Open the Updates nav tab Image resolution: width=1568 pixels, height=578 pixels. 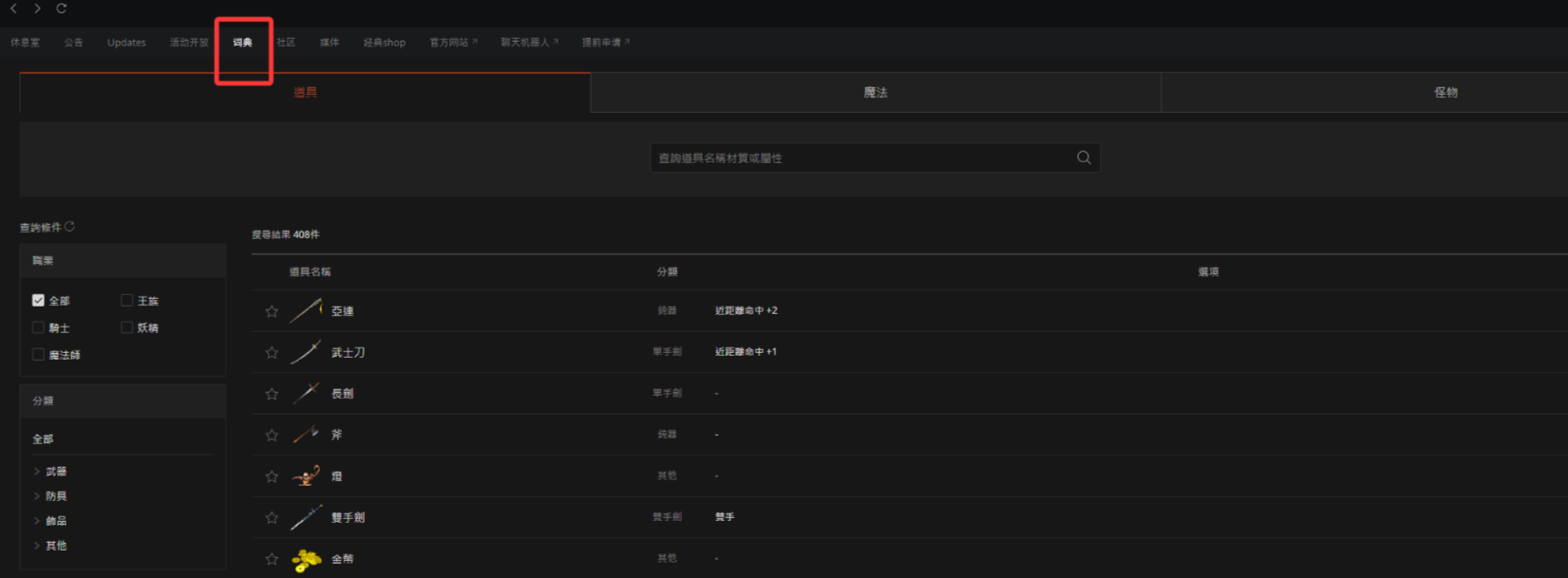126,43
